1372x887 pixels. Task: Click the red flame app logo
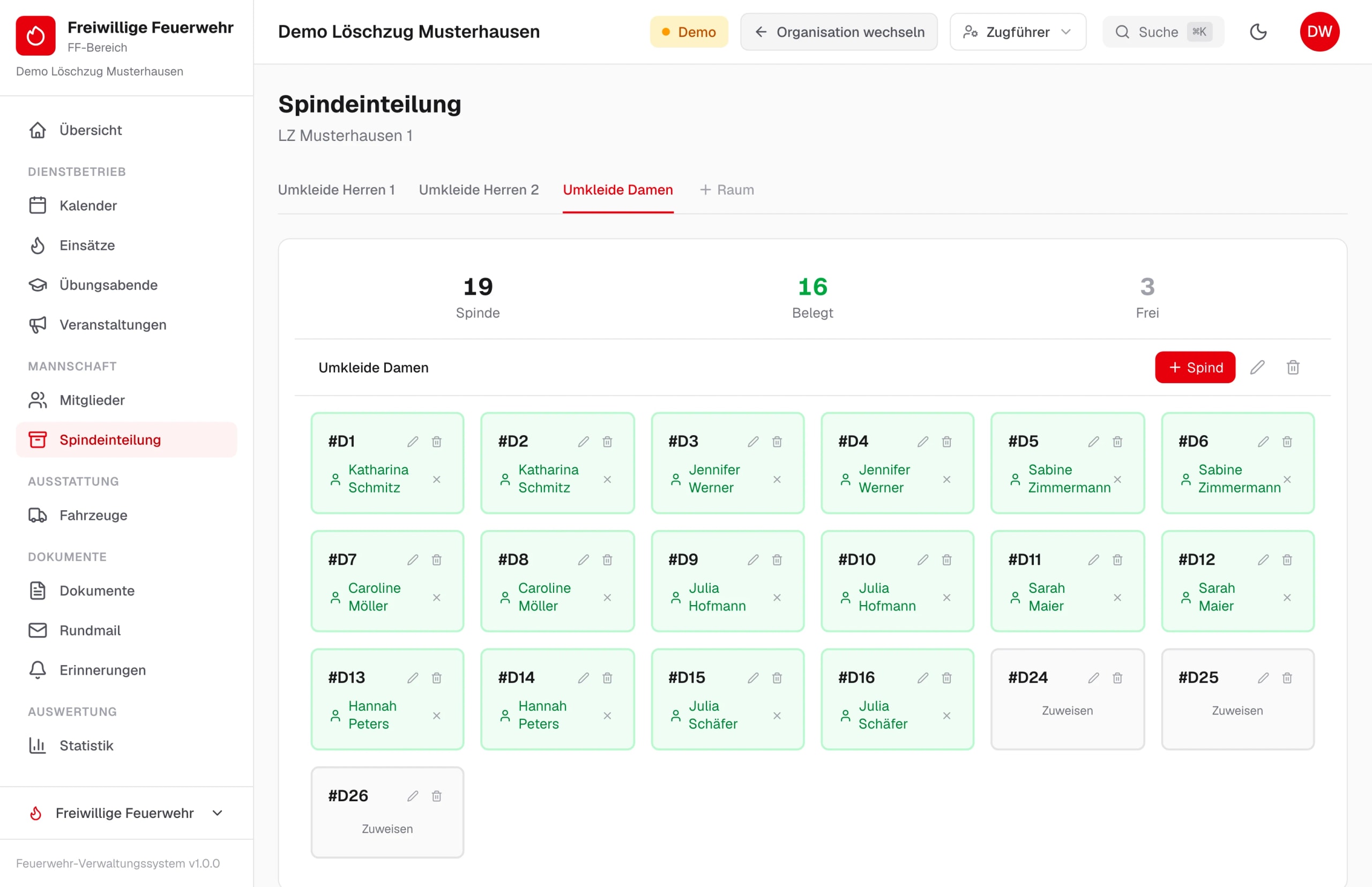point(36,36)
